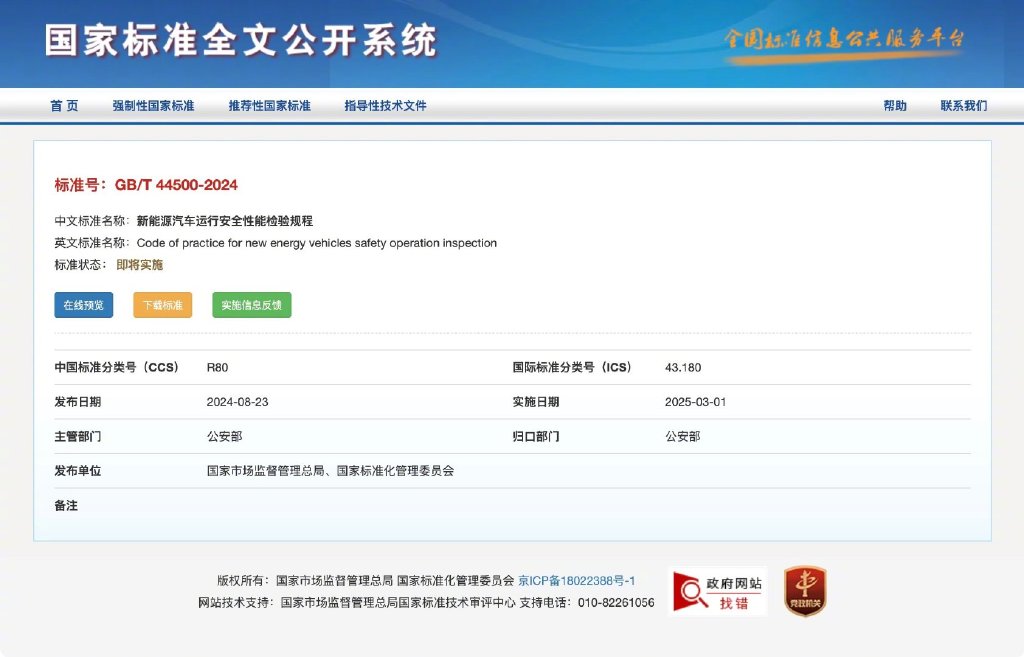Click the 下载标准 orange button
1024x657 pixels.
click(x=163, y=305)
